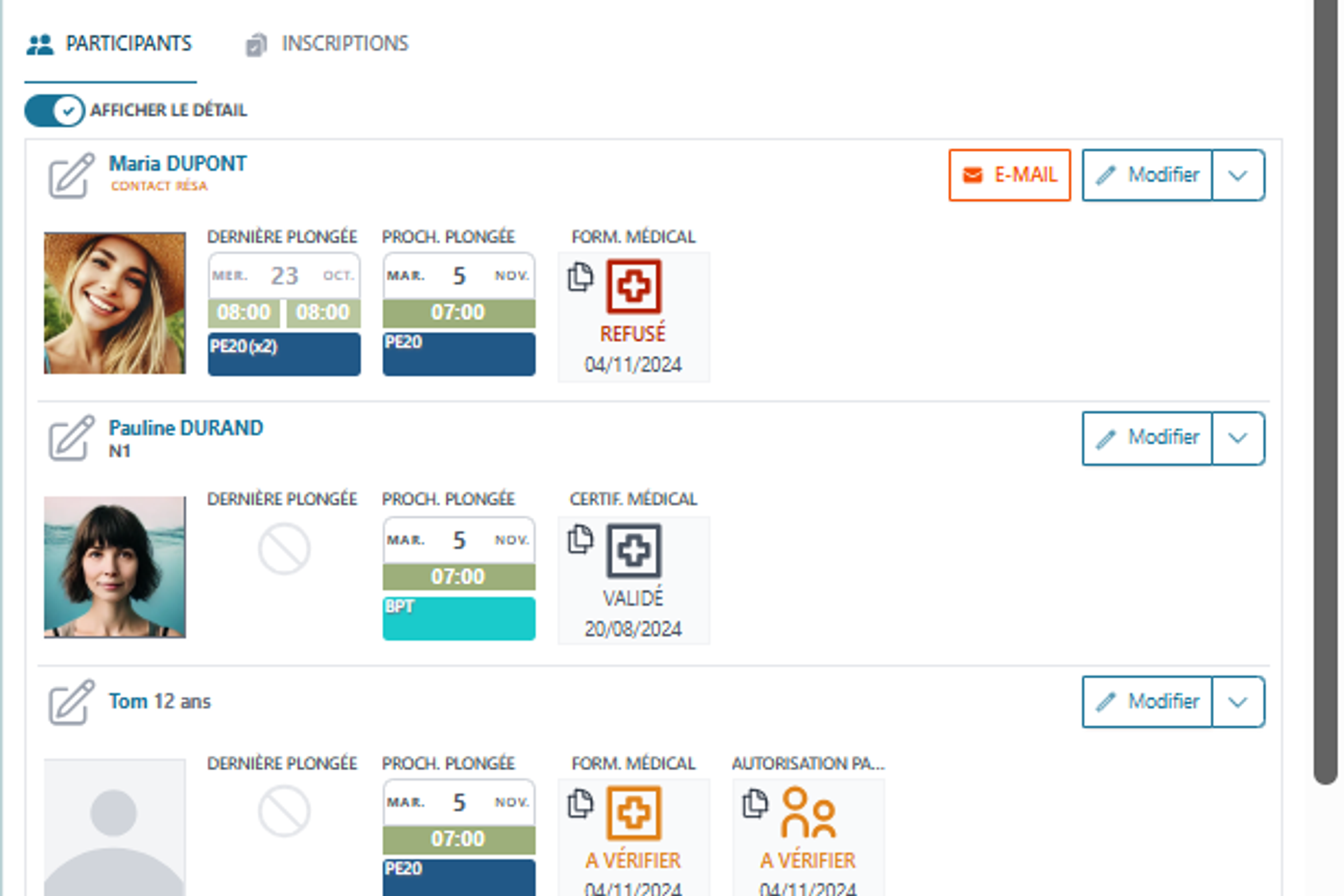Click copy icon in Maria's medical form
Image resolution: width=1344 pixels, height=896 pixels.
tap(580, 277)
